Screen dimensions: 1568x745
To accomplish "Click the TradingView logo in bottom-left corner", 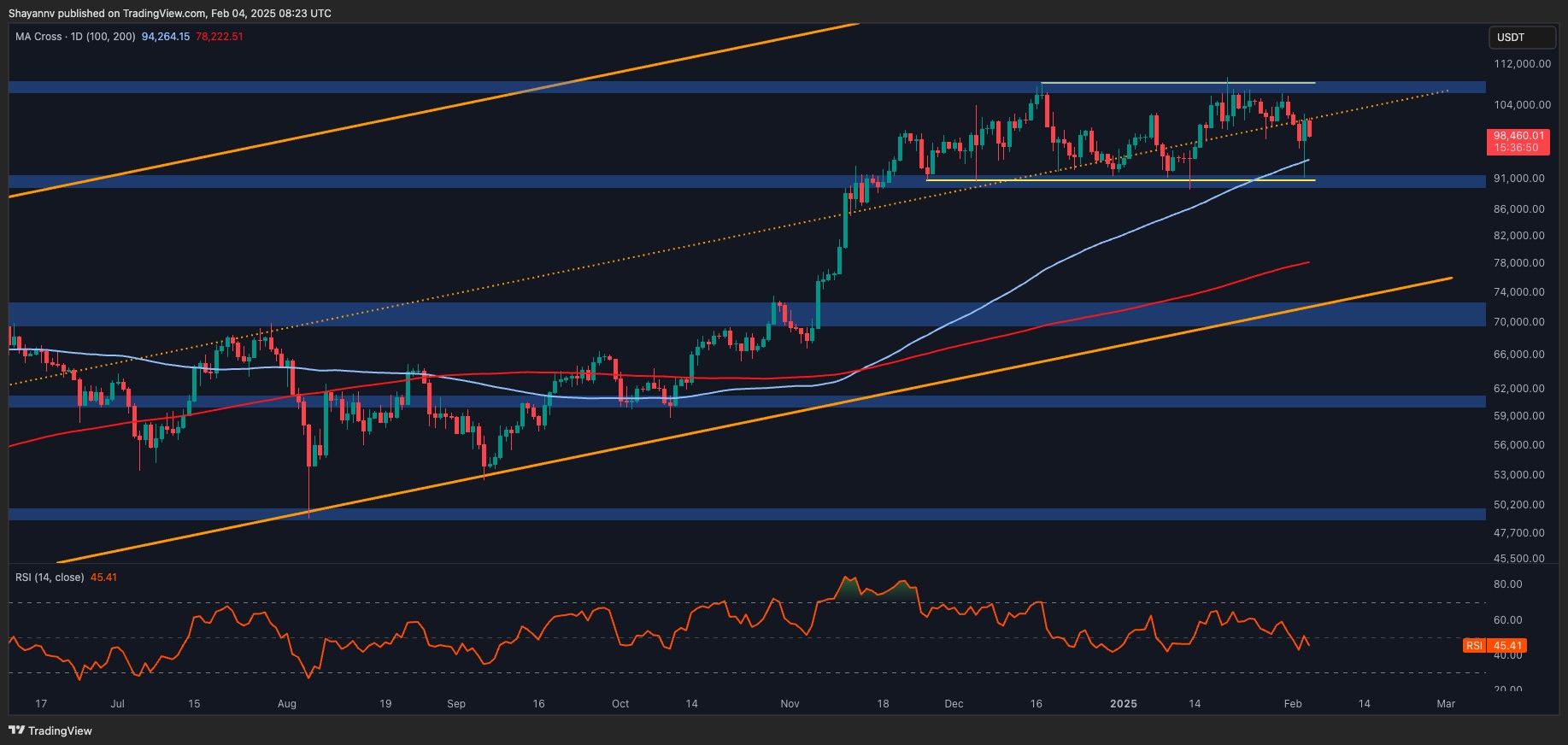I will point(50,730).
